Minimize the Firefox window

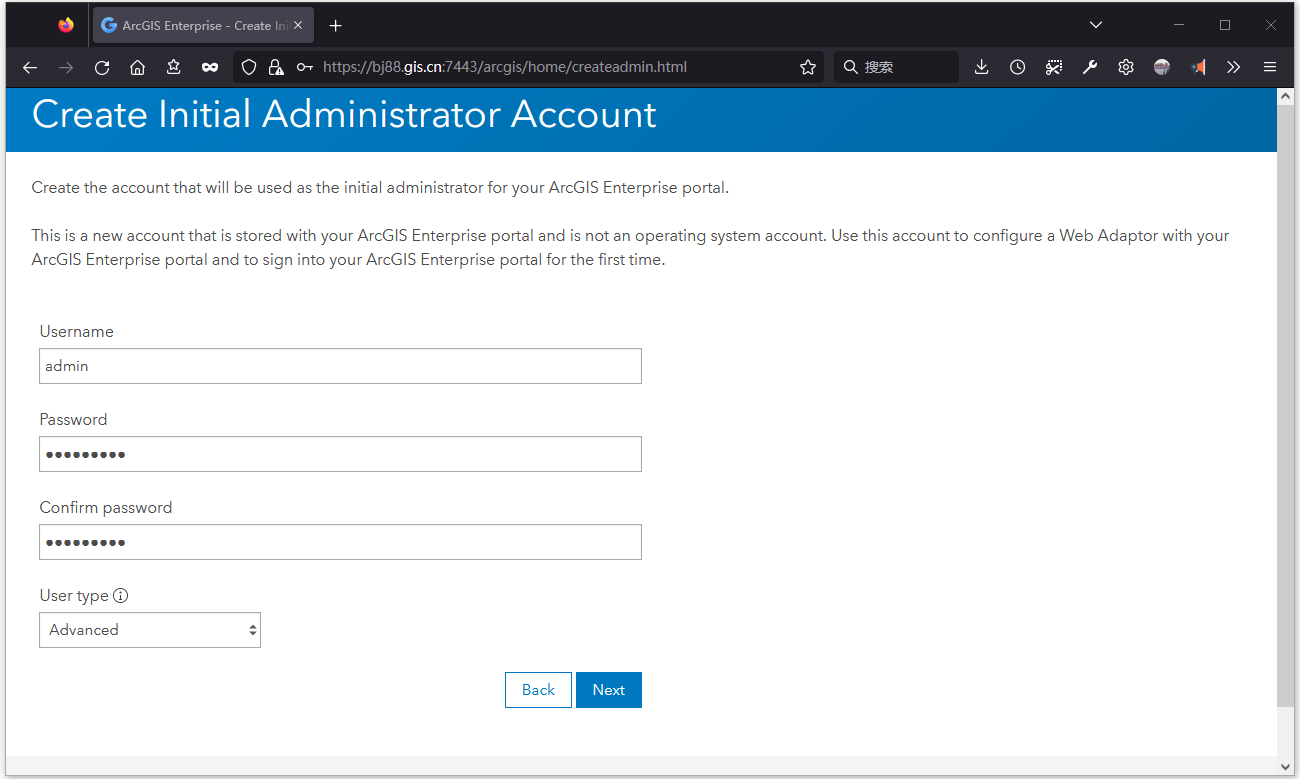click(1179, 25)
